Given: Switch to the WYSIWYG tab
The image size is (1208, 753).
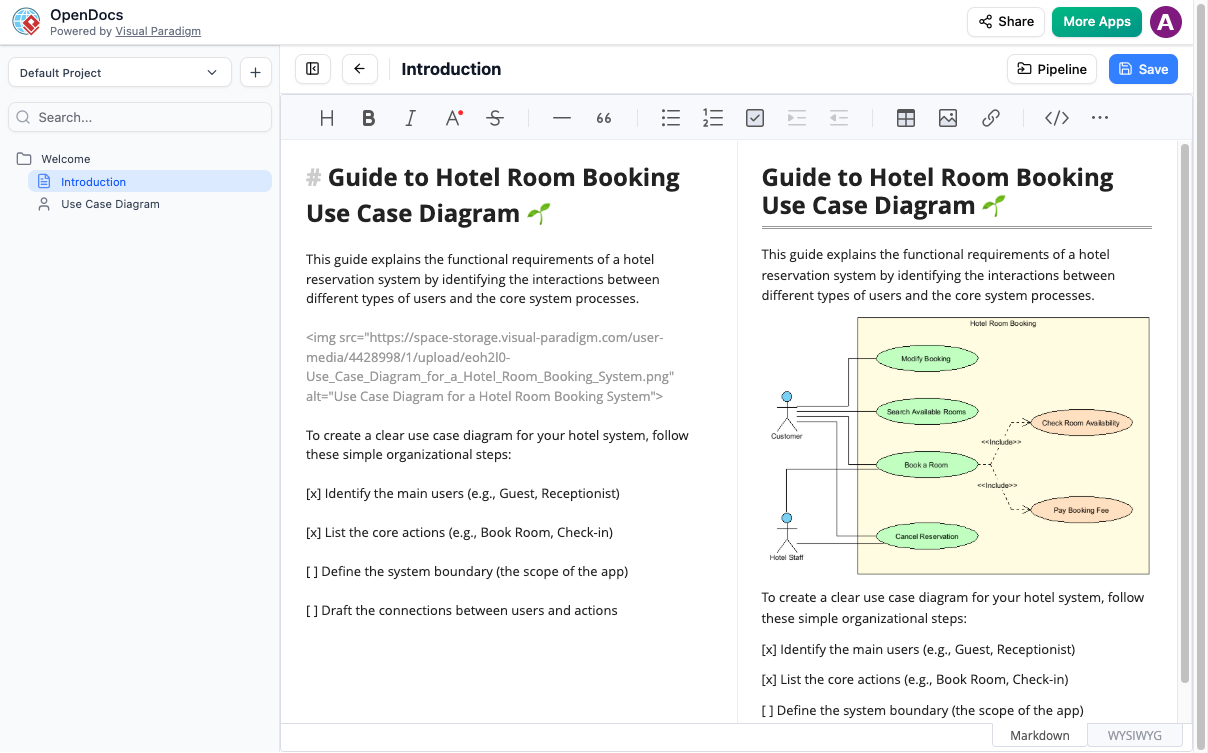Looking at the screenshot, I should tap(1134, 734).
